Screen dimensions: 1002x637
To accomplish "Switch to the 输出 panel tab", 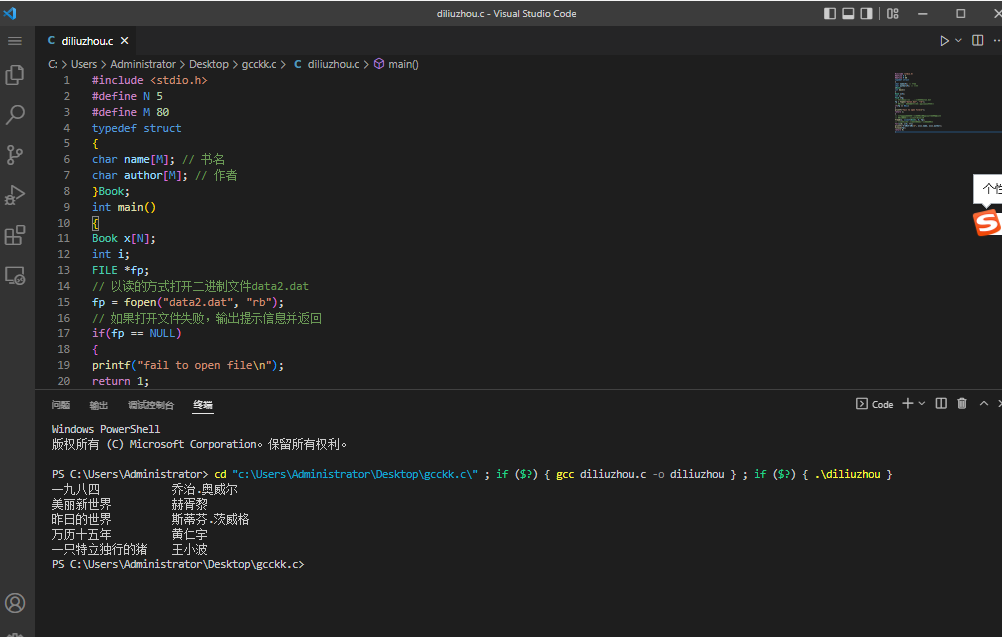I will (98, 405).
